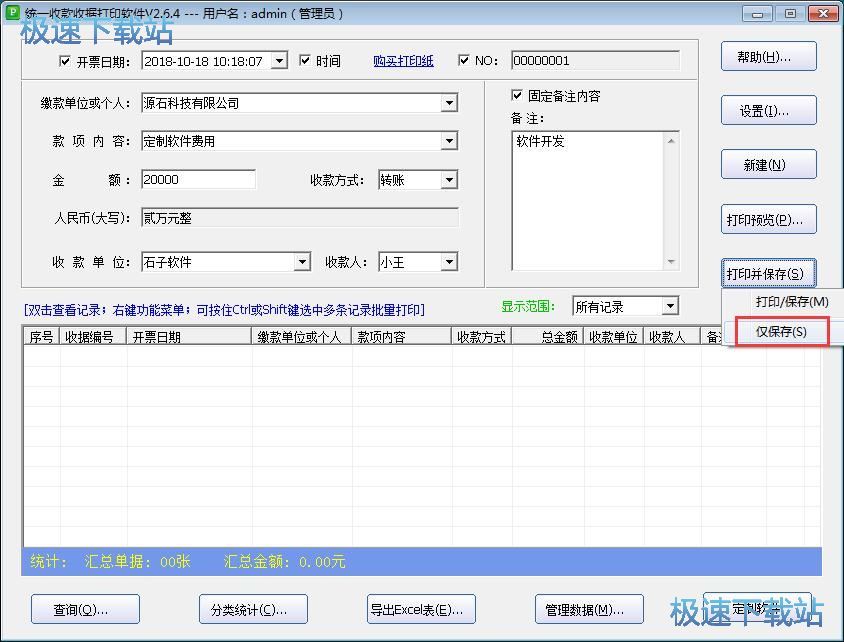Choose 打印/保存(M) menu entry
This screenshot has height=642, width=844.
(x=791, y=302)
